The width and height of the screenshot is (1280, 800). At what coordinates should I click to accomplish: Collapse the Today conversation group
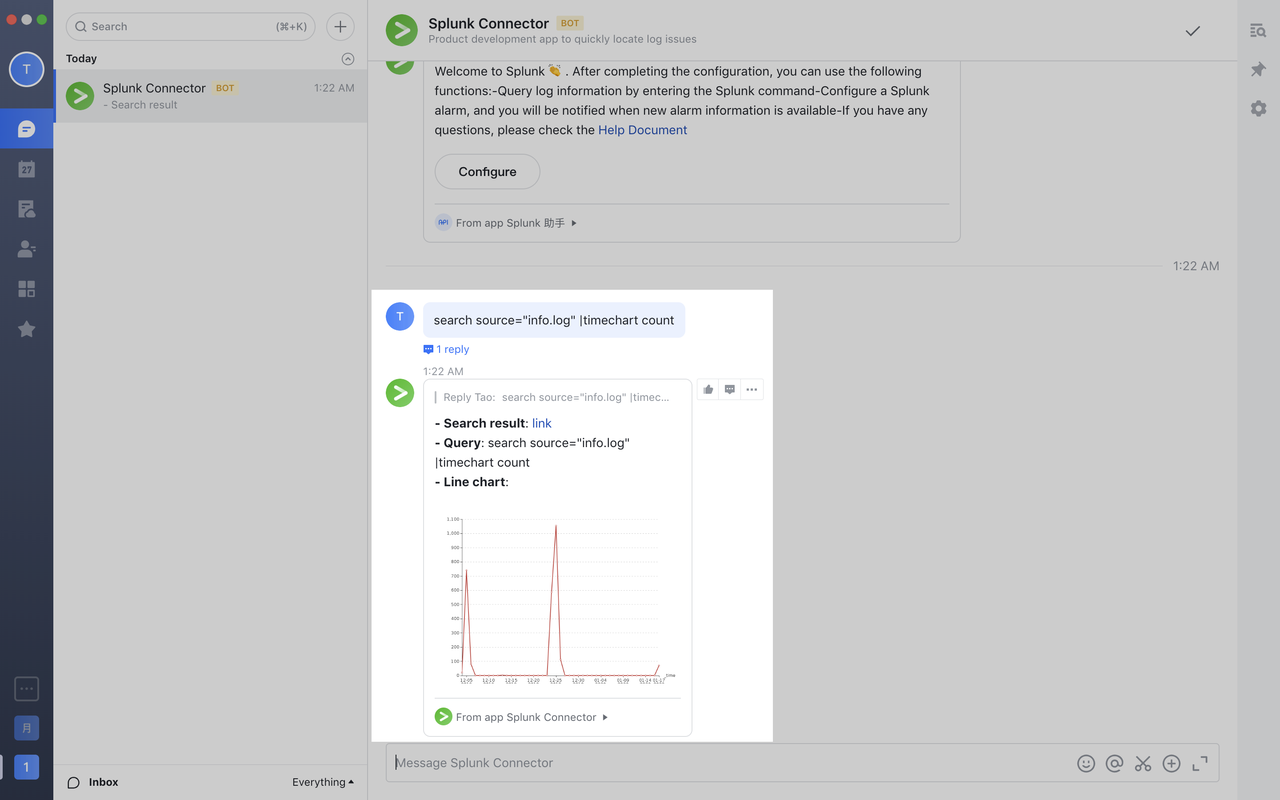347,58
